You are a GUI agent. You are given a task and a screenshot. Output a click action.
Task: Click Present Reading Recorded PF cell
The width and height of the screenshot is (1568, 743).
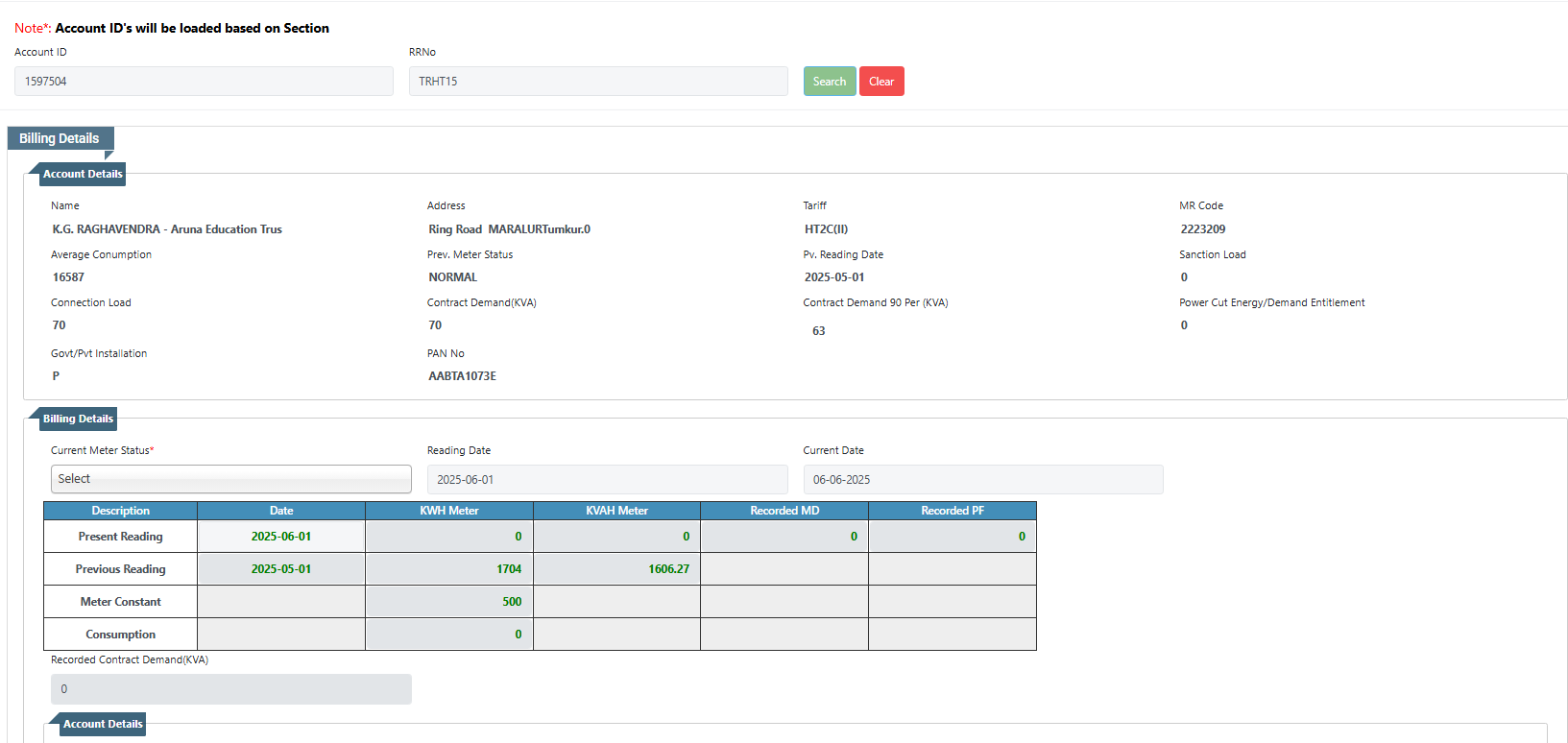click(x=953, y=537)
